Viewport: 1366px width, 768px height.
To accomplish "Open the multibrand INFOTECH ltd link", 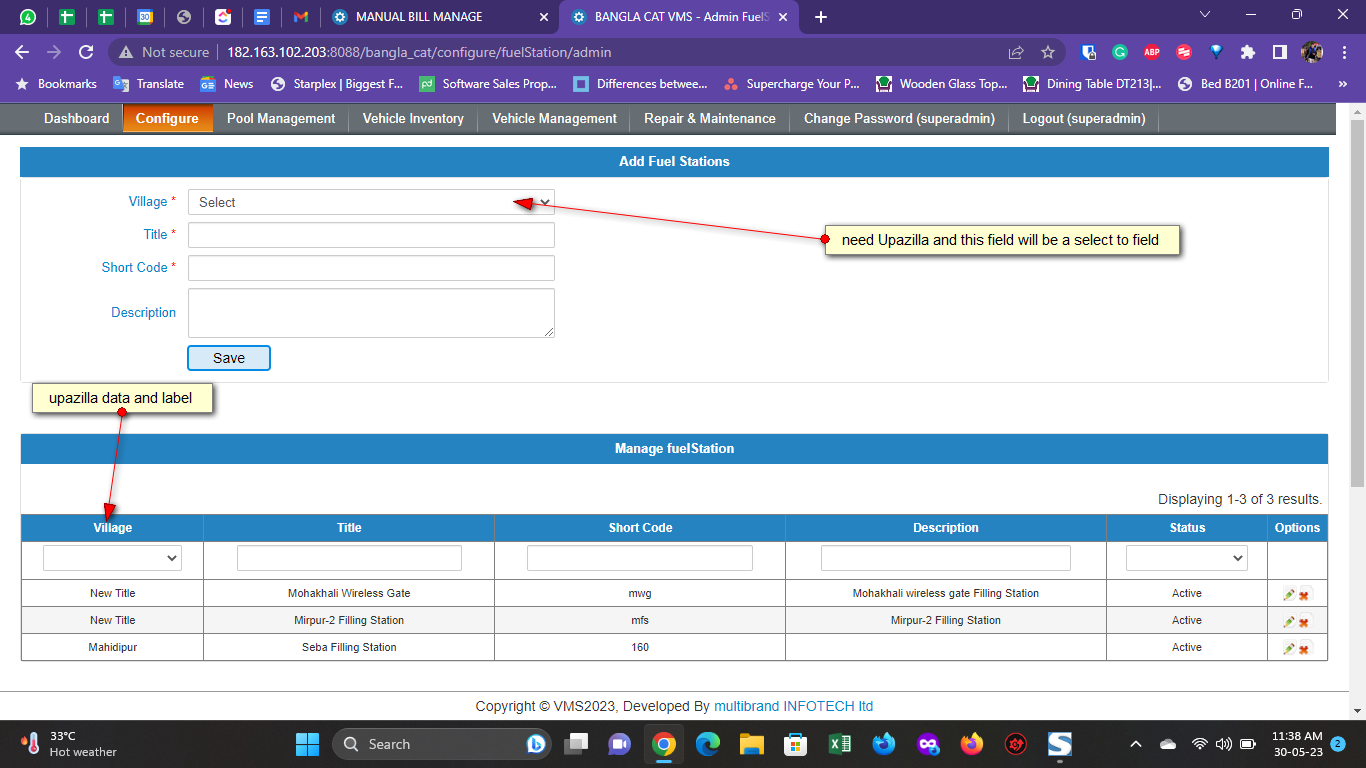I will point(793,706).
